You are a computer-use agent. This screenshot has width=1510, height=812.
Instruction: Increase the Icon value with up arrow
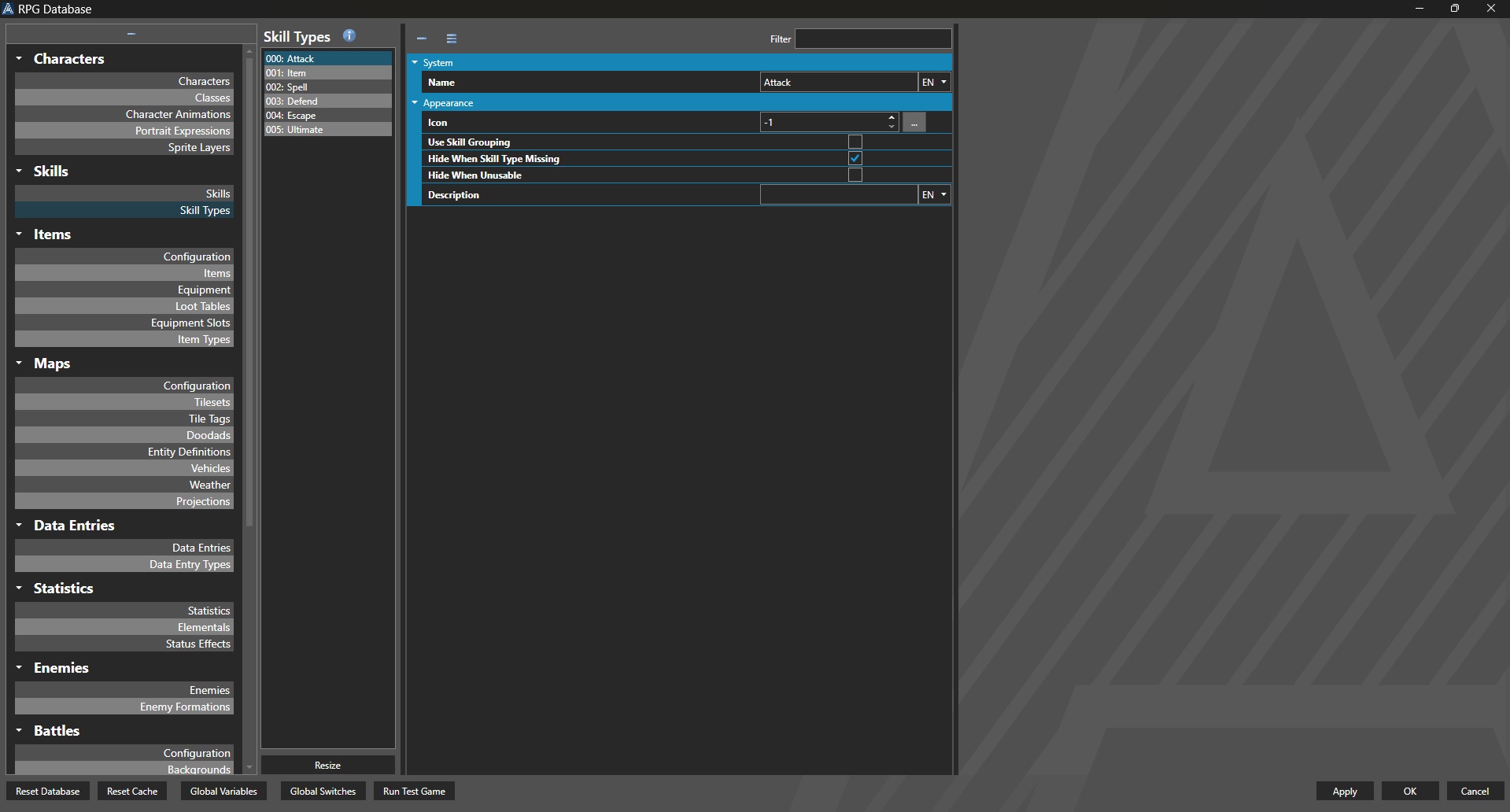(892, 118)
